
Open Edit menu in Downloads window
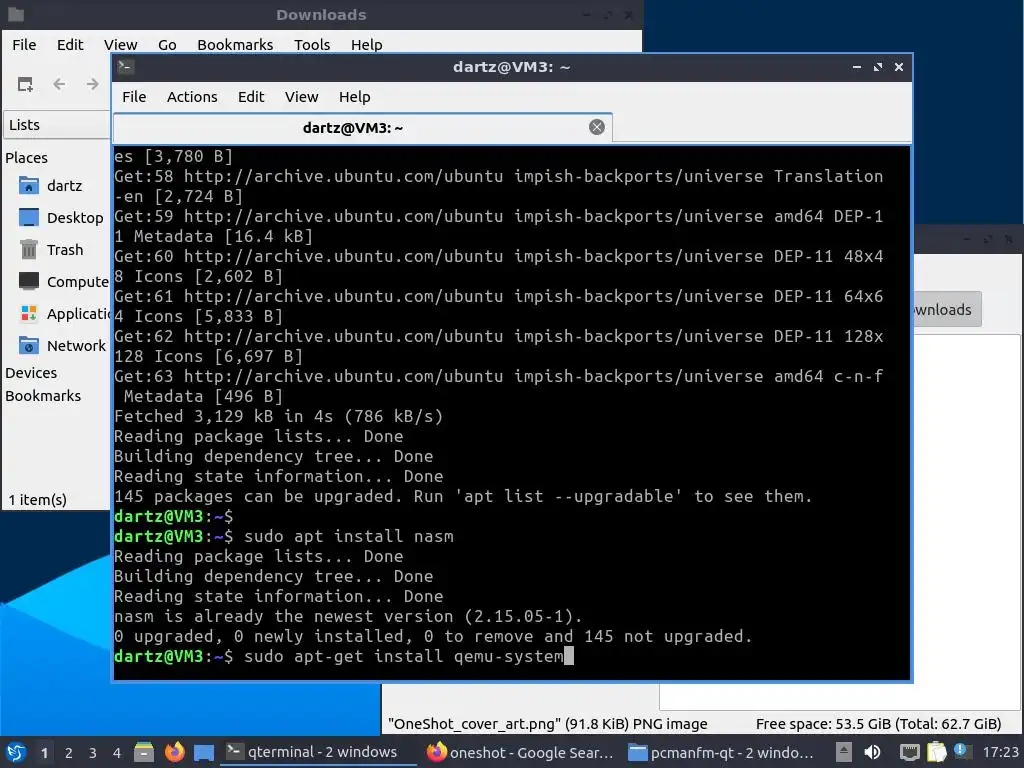tap(70, 45)
